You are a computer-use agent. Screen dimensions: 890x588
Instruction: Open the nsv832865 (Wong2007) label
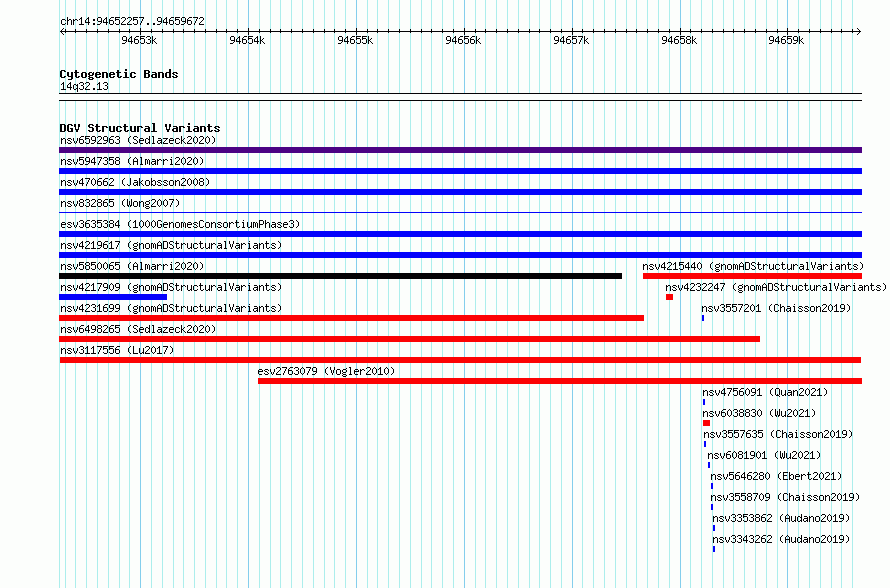pos(120,203)
